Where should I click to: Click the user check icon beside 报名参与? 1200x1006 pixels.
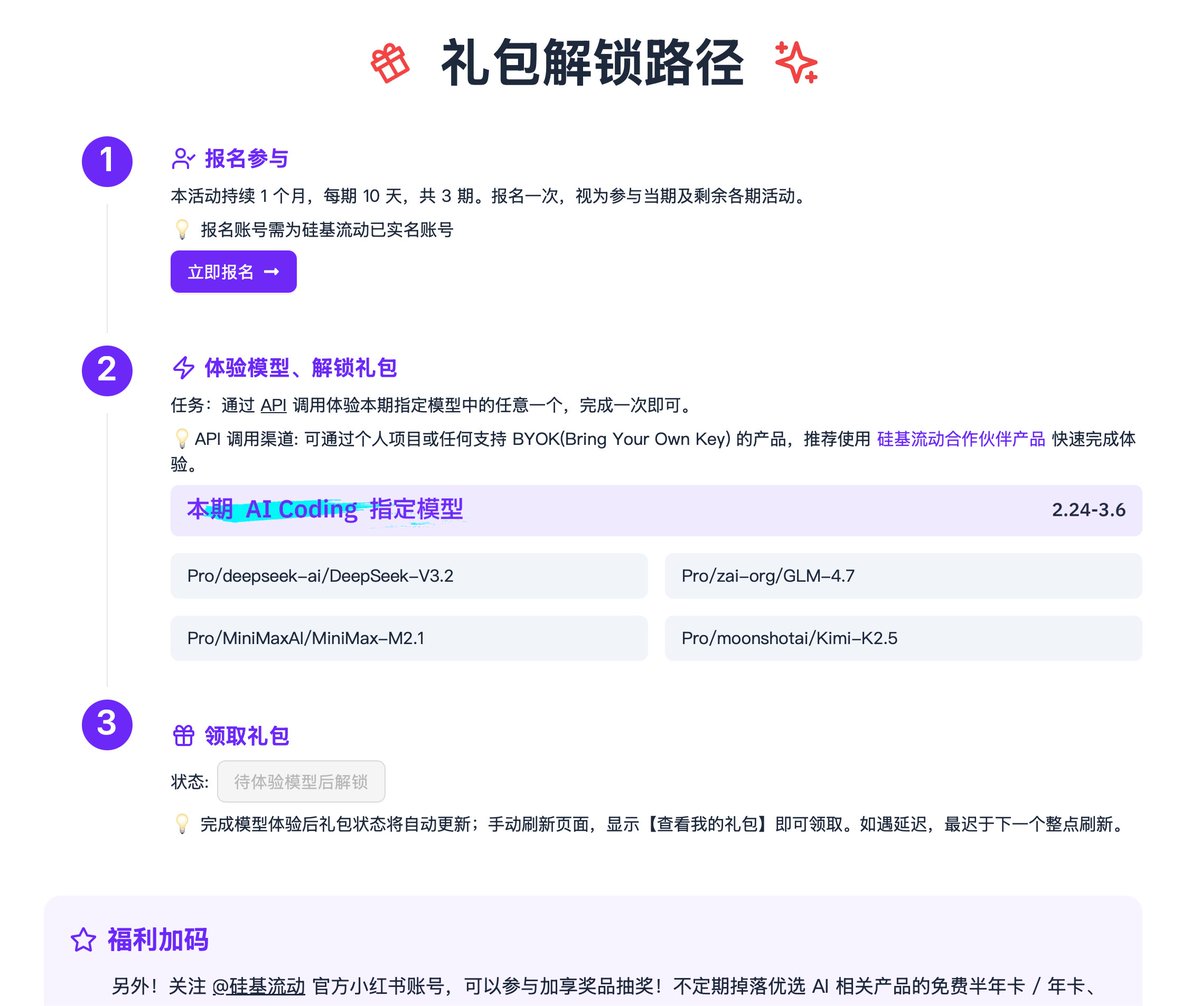point(183,158)
